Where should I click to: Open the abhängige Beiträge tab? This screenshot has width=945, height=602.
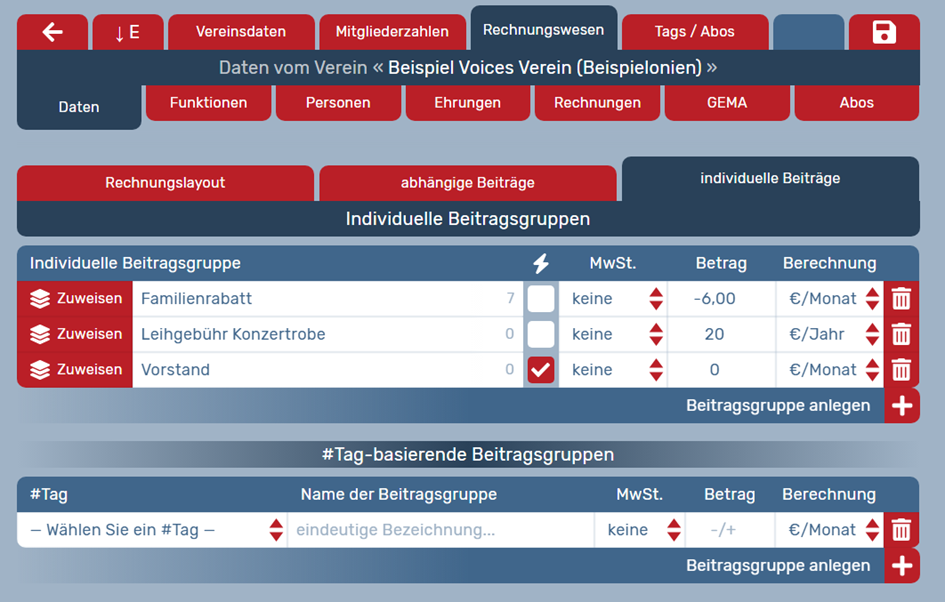[x=467, y=183]
